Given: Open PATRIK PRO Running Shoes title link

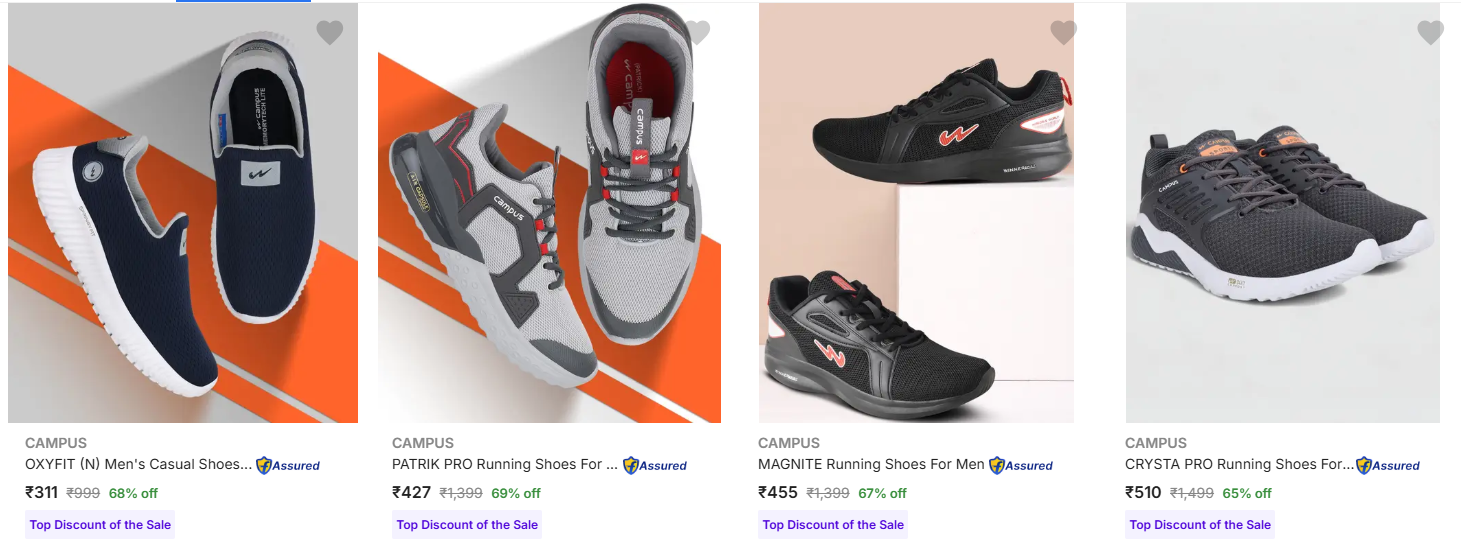Looking at the screenshot, I should (505, 464).
